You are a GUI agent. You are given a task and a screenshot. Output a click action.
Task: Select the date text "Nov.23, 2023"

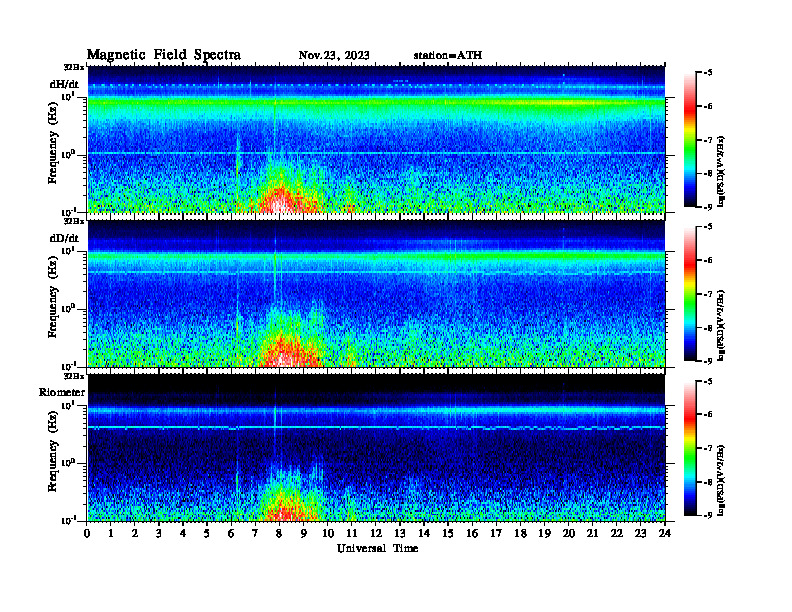(334, 56)
